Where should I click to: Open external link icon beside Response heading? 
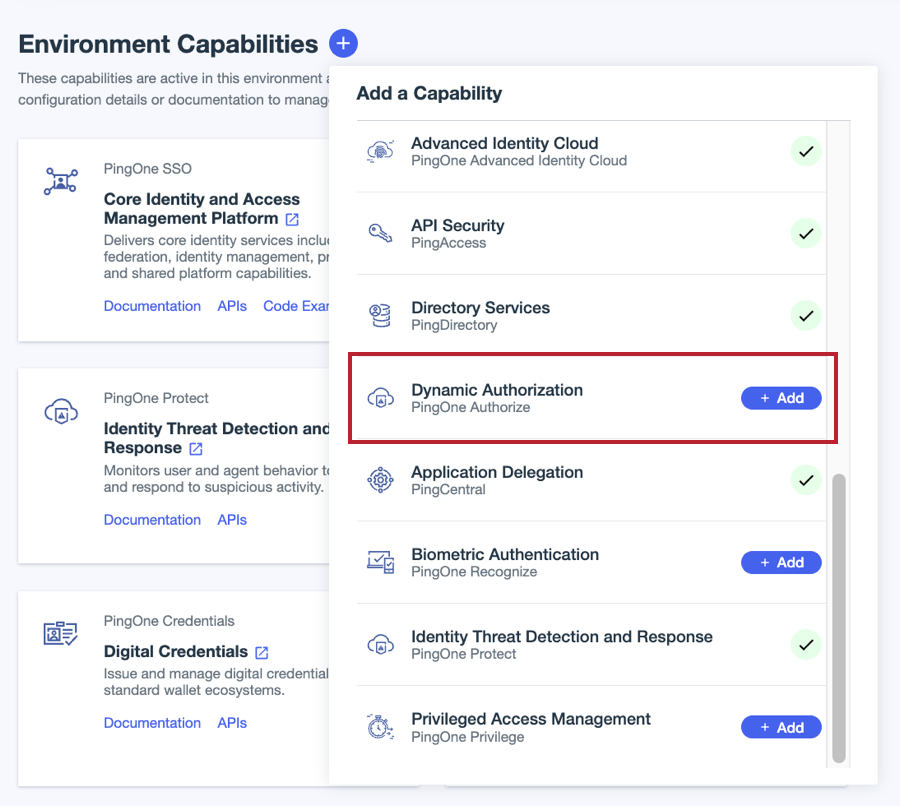(196, 448)
